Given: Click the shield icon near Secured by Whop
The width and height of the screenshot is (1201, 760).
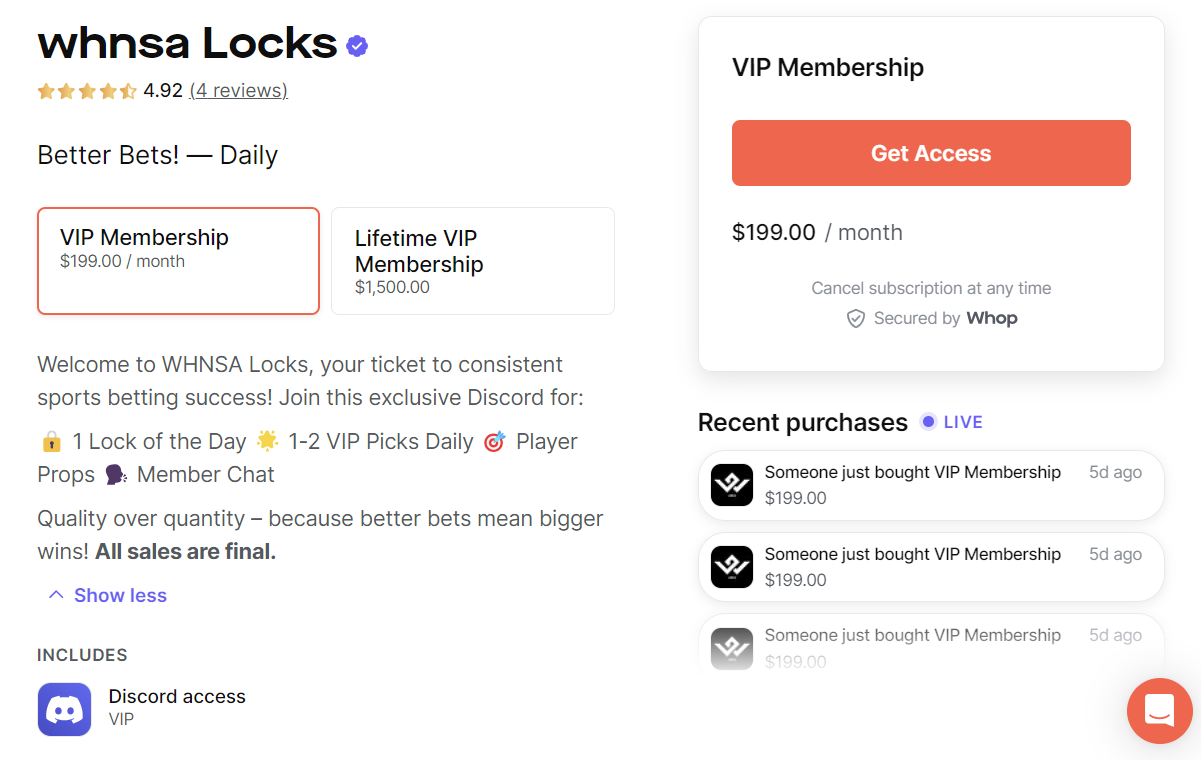Looking at the screenshot, I should pos(856,319).
